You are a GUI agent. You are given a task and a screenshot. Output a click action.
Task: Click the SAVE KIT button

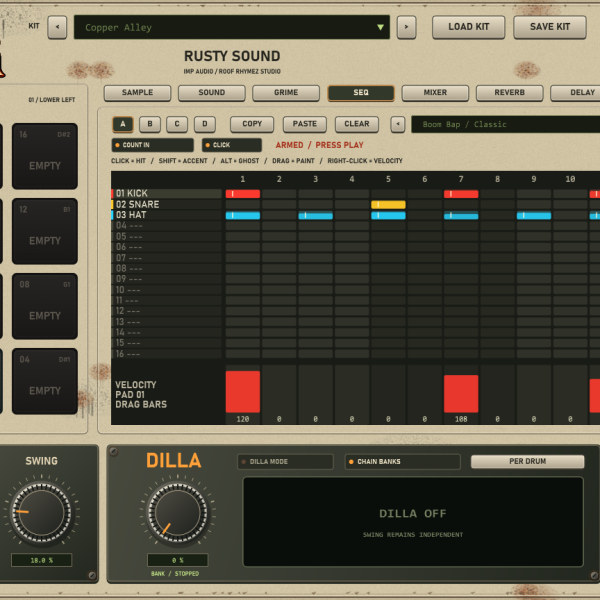pyautogui.click(x=549, y=27)
